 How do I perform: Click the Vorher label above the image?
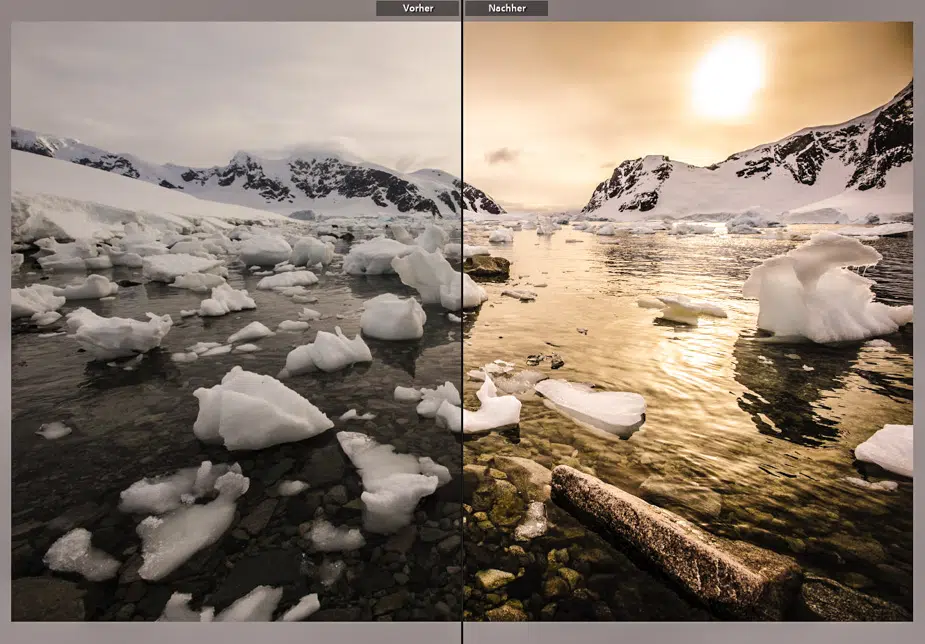coord(417,8)
